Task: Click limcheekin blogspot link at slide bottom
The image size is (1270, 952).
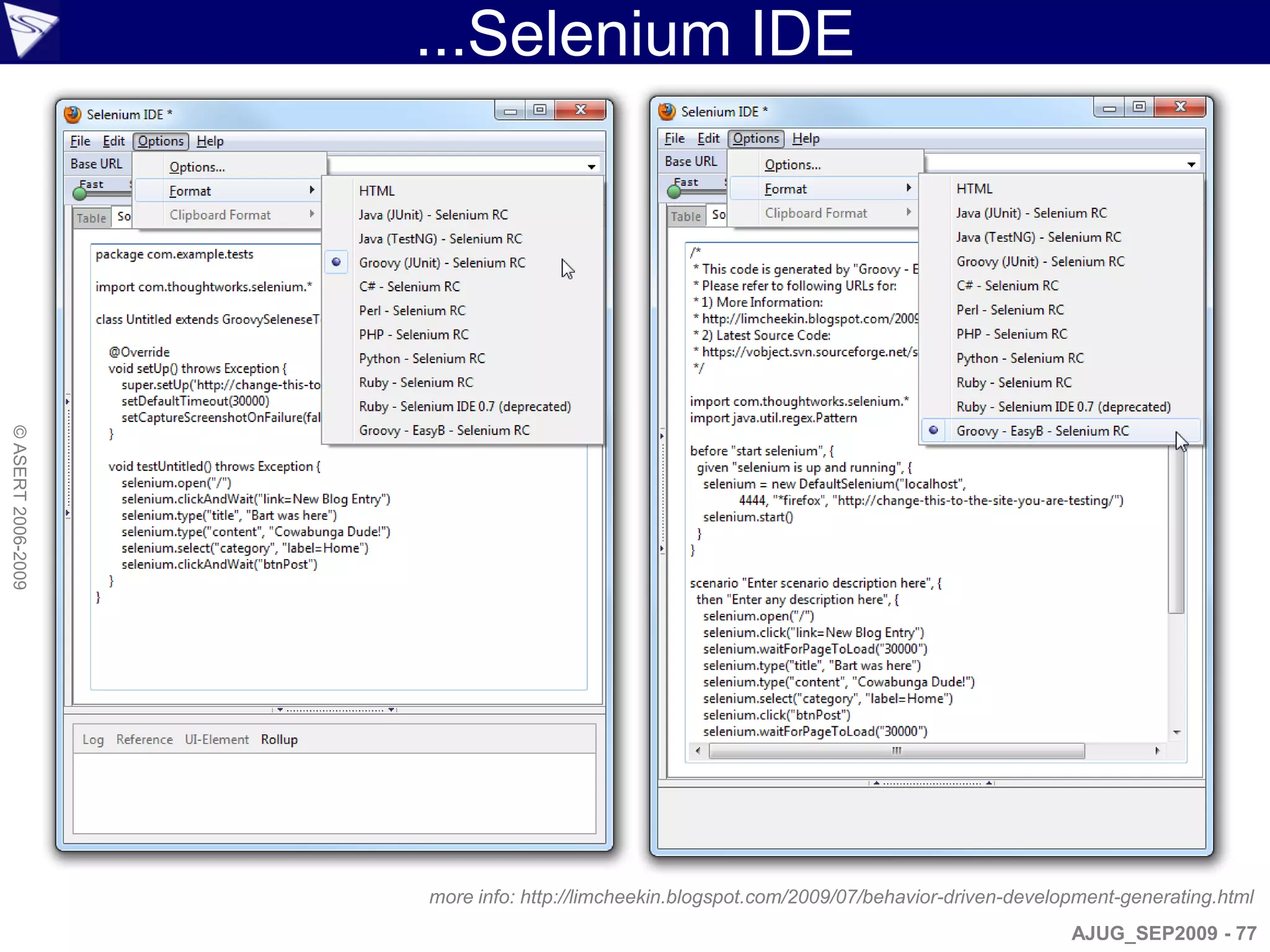Action: 887,897
